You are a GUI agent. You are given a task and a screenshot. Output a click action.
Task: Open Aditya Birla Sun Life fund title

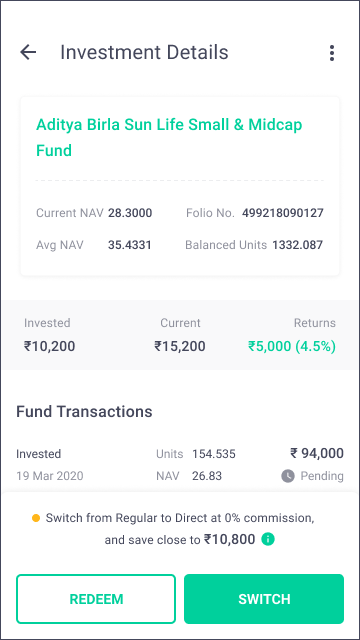click(x=169, y=137)
